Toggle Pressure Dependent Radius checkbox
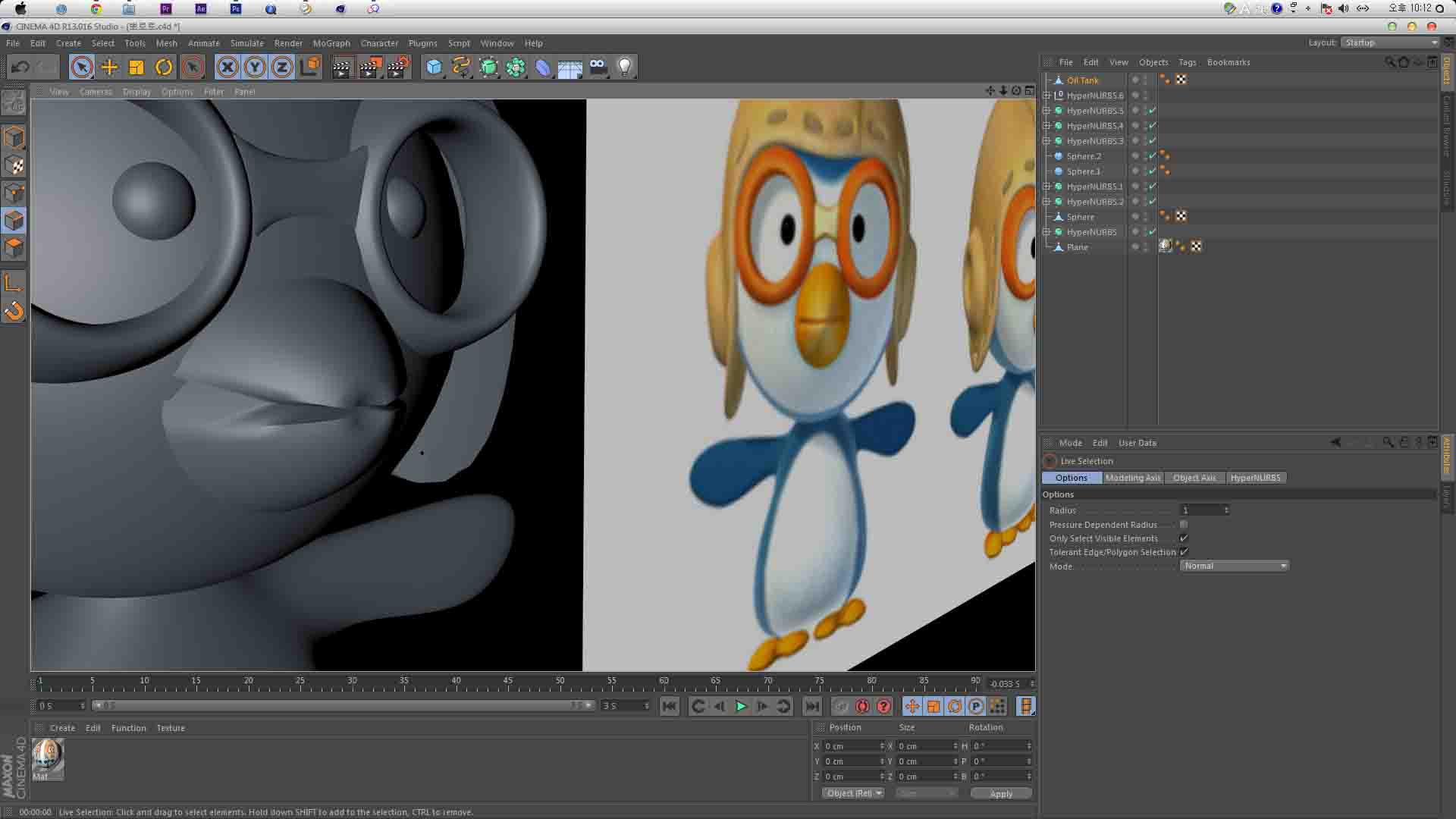This screenshot has height=819, width=1456. coord(1184,525)
